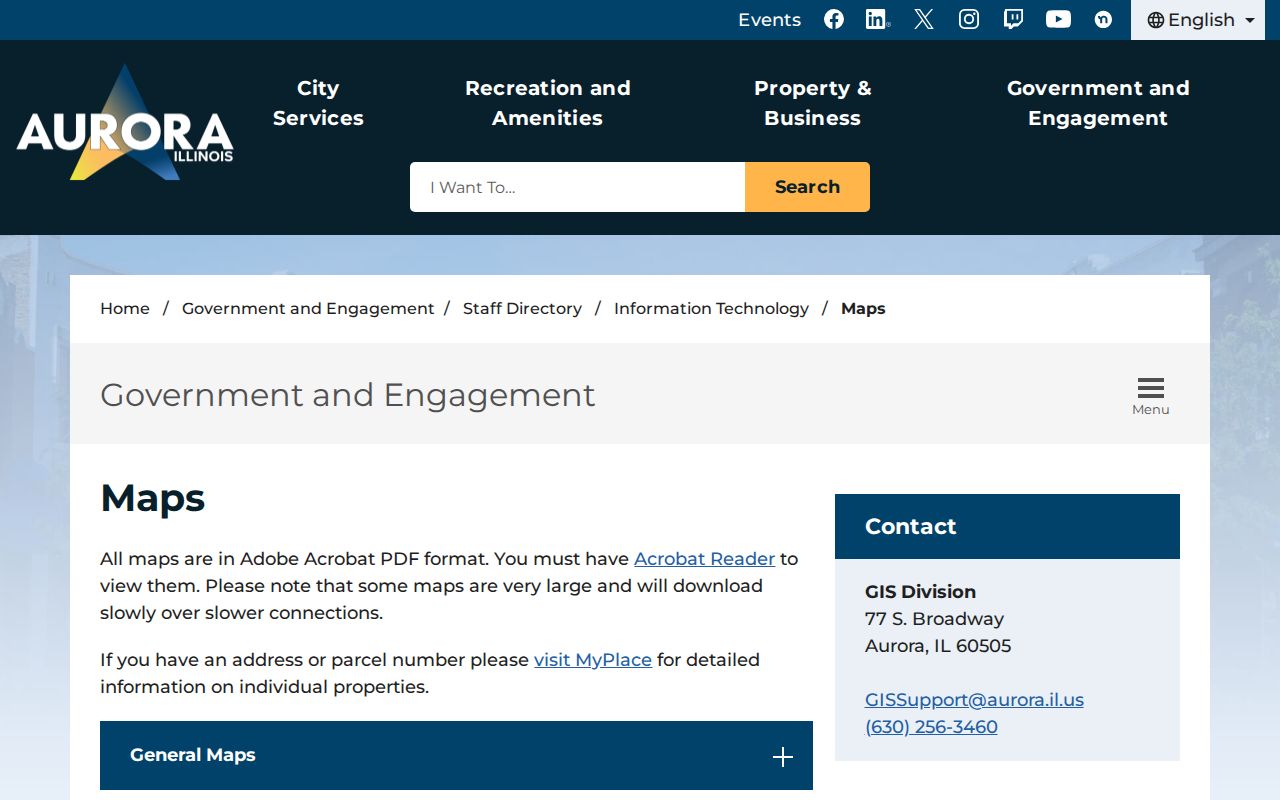
Task: Open Information Technology breadcrumb
Action: tap(711, 308)
